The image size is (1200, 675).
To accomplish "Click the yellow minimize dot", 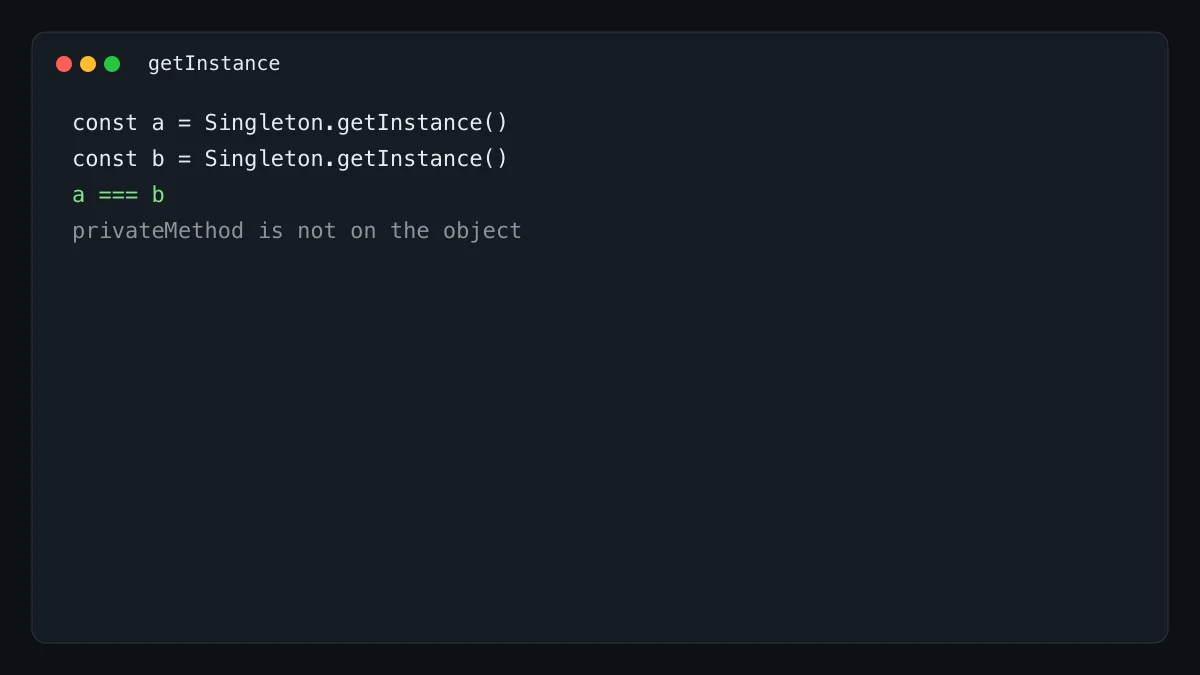I will point(88,64).
